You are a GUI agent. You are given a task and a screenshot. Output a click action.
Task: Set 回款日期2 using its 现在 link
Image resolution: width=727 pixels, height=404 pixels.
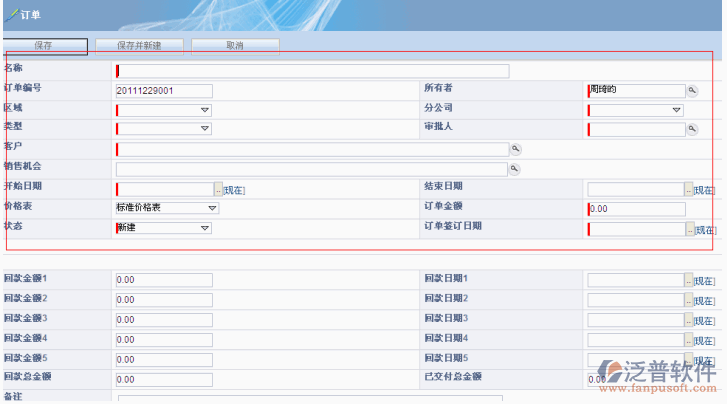click(x=704, y=301)
